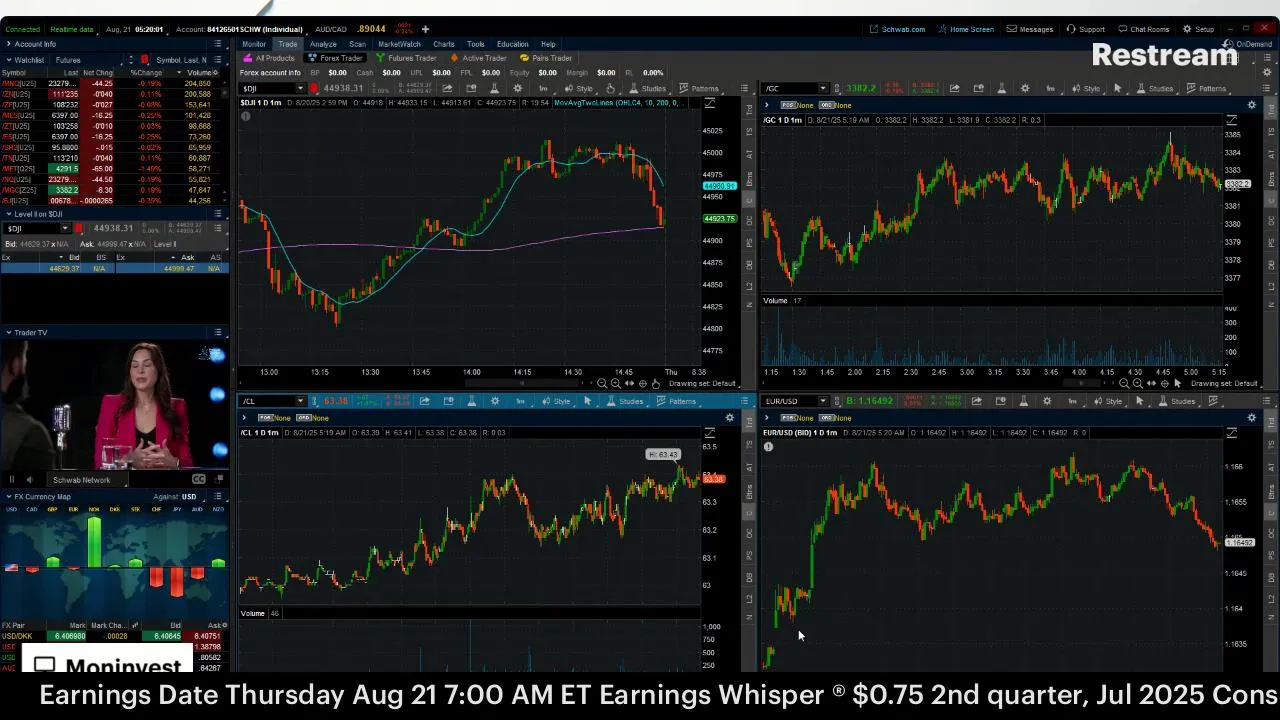Open the Pairs Trader sub-tab
The height and width of the screenshot is (720, 1280).
pos(546,58)
